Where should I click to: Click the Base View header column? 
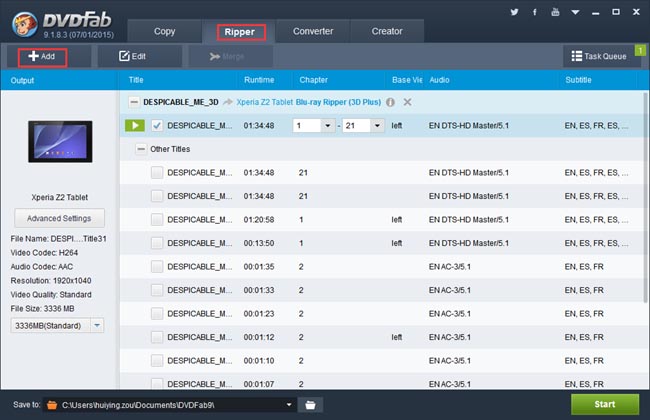click(x=407, y=80)
